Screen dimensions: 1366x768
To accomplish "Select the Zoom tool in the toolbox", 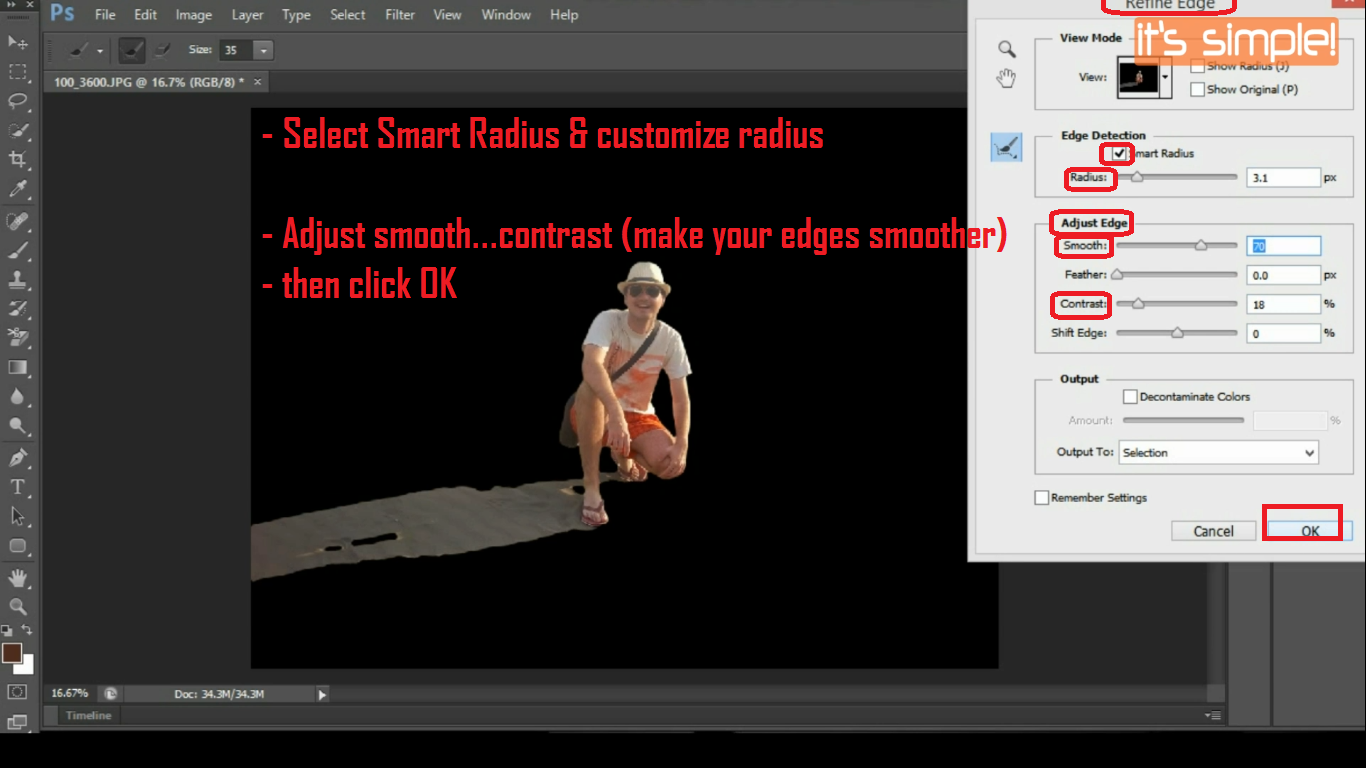I will point(18,607).
